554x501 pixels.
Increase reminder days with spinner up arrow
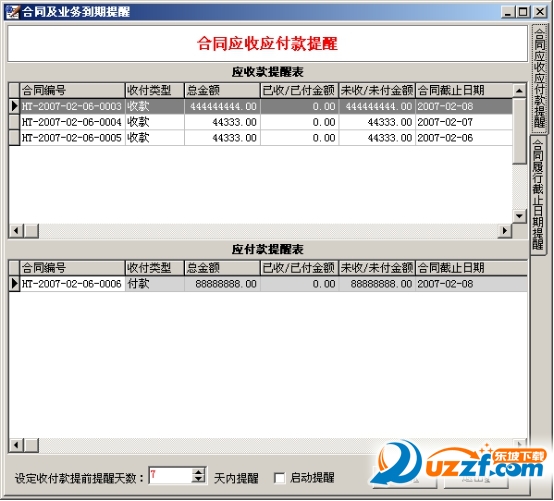(x=199, y=472)
